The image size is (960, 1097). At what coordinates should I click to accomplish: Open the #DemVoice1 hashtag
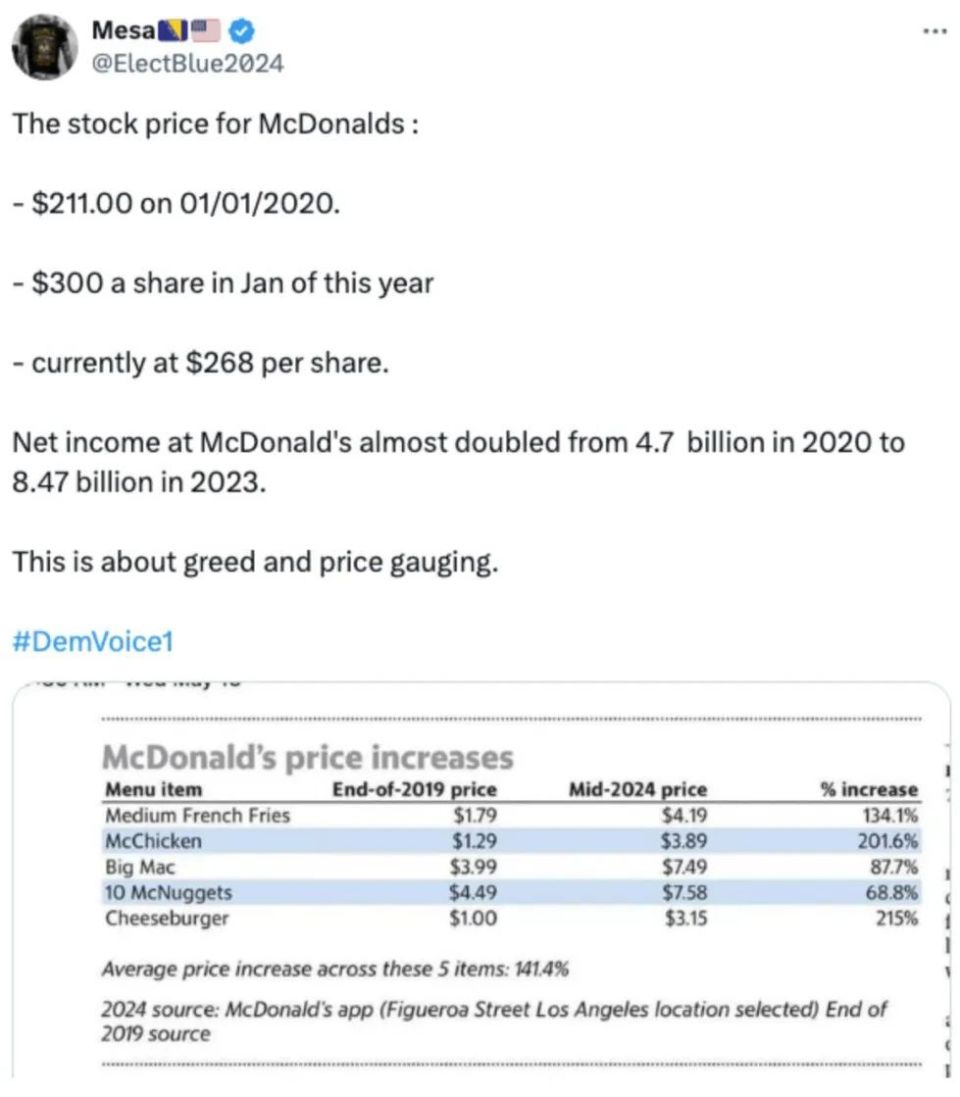(x=93, y=641)
